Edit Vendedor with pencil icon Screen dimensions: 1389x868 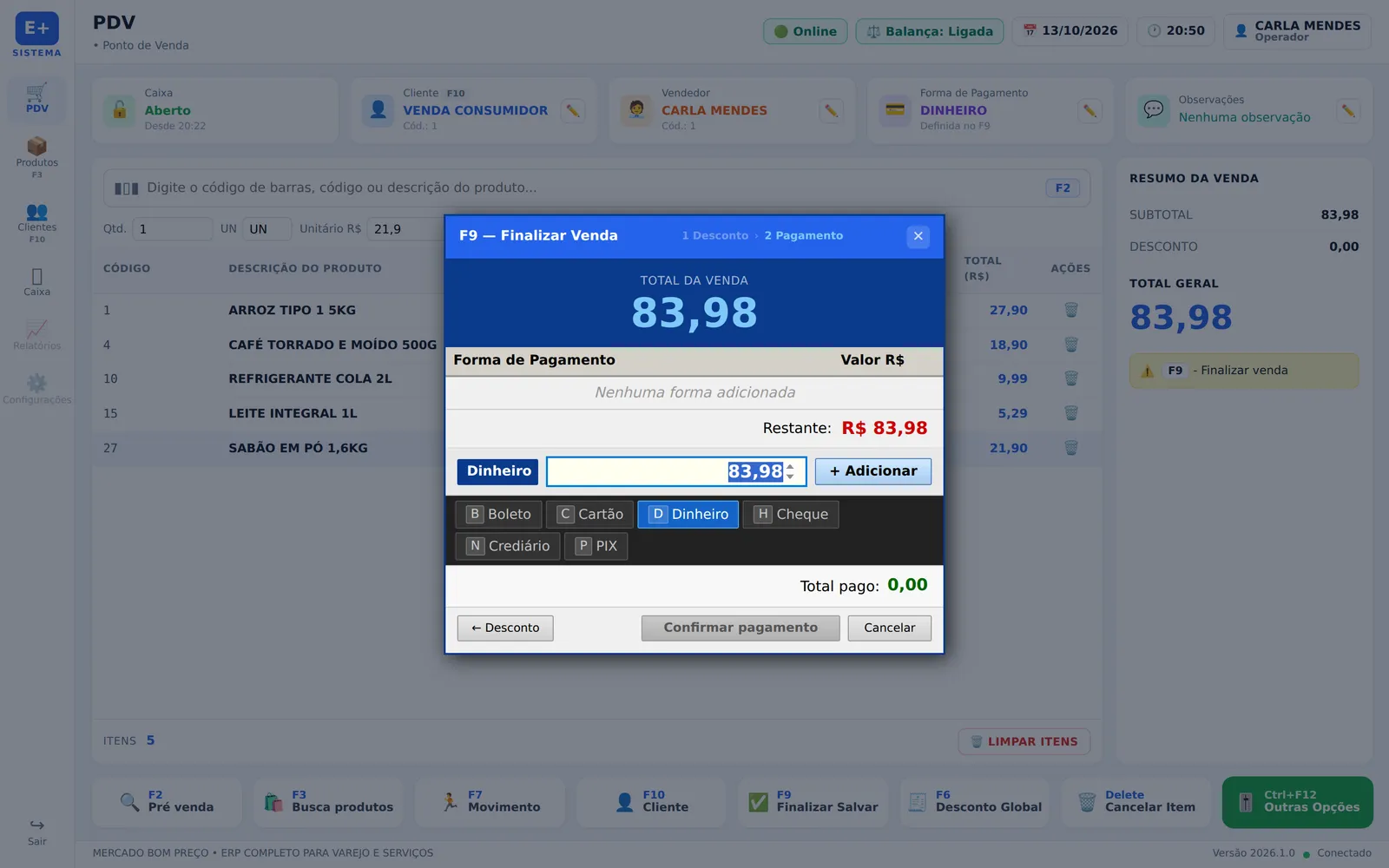point(831,111)
